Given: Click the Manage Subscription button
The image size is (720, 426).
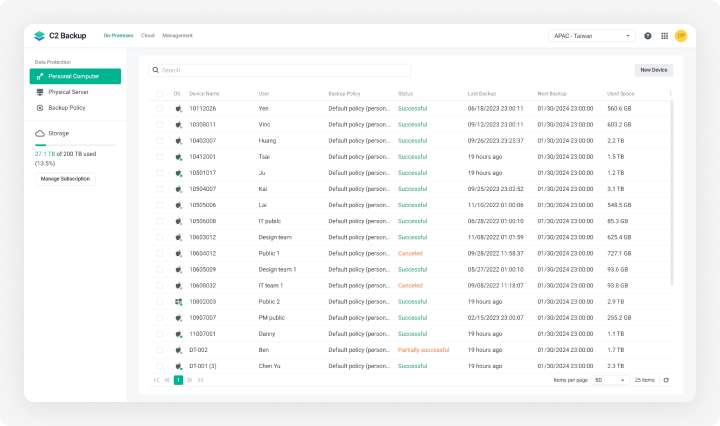Looking at the screenshot, I should (x=65, y=179).
